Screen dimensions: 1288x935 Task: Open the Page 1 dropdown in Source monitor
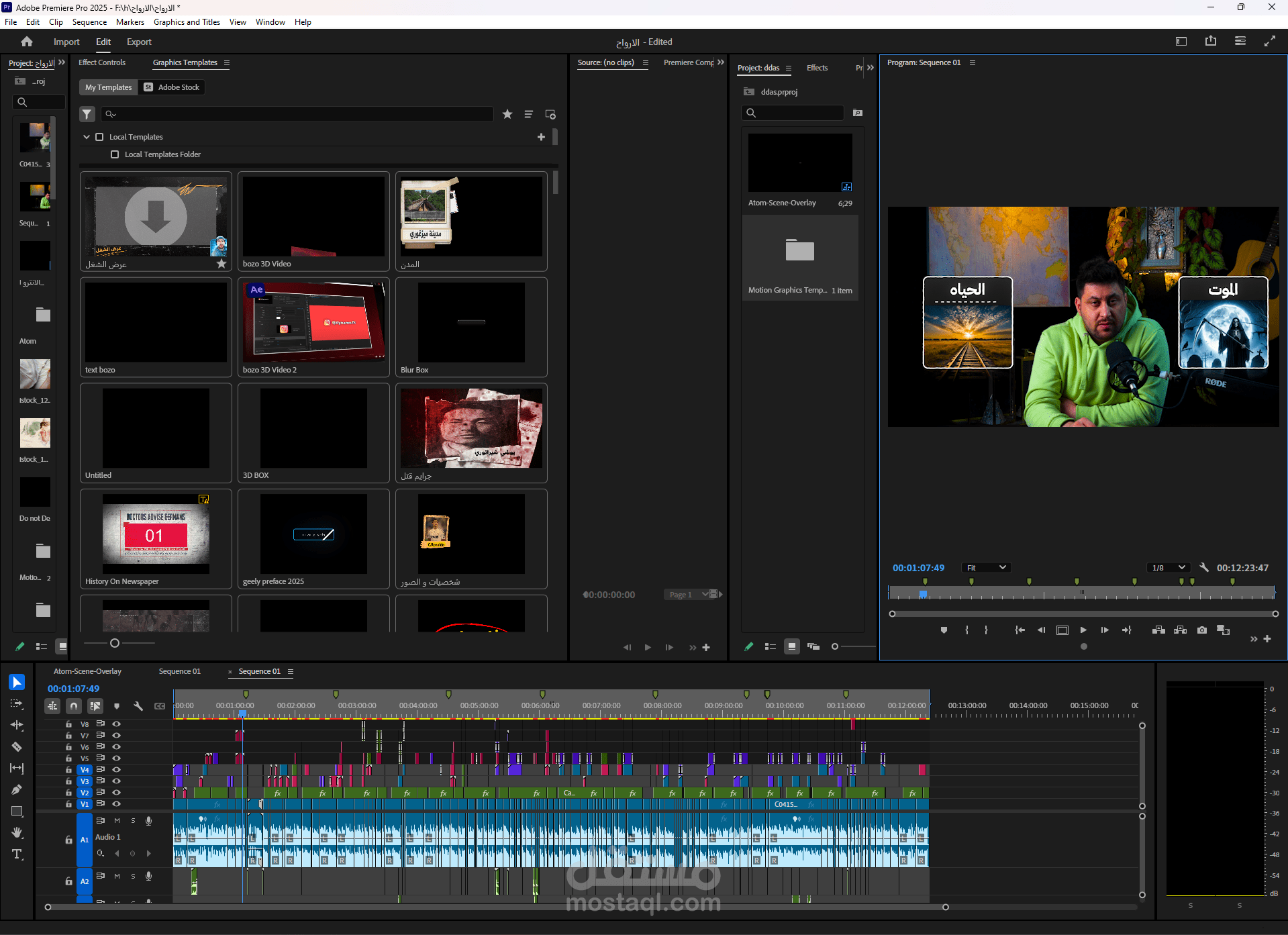point(689,595)
